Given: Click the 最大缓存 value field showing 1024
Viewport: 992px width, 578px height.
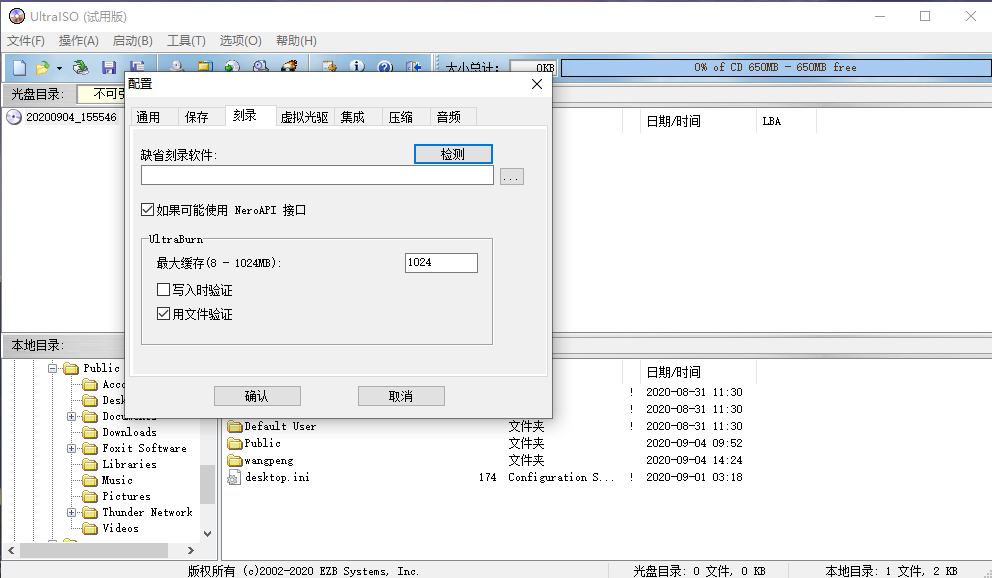Looking at the screenshot, I should [x=441, y=263].
